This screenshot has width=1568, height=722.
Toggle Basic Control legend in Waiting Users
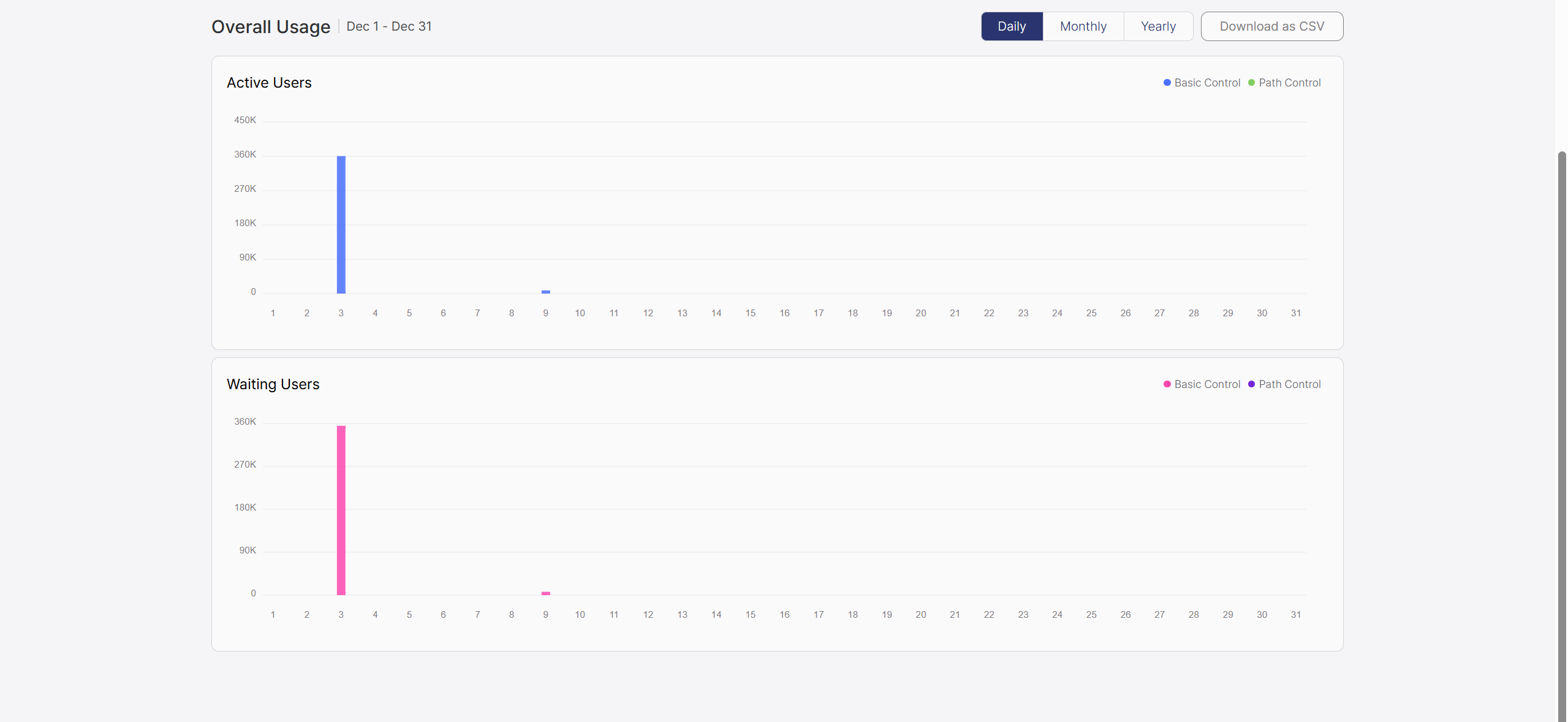coord(1206,384)
